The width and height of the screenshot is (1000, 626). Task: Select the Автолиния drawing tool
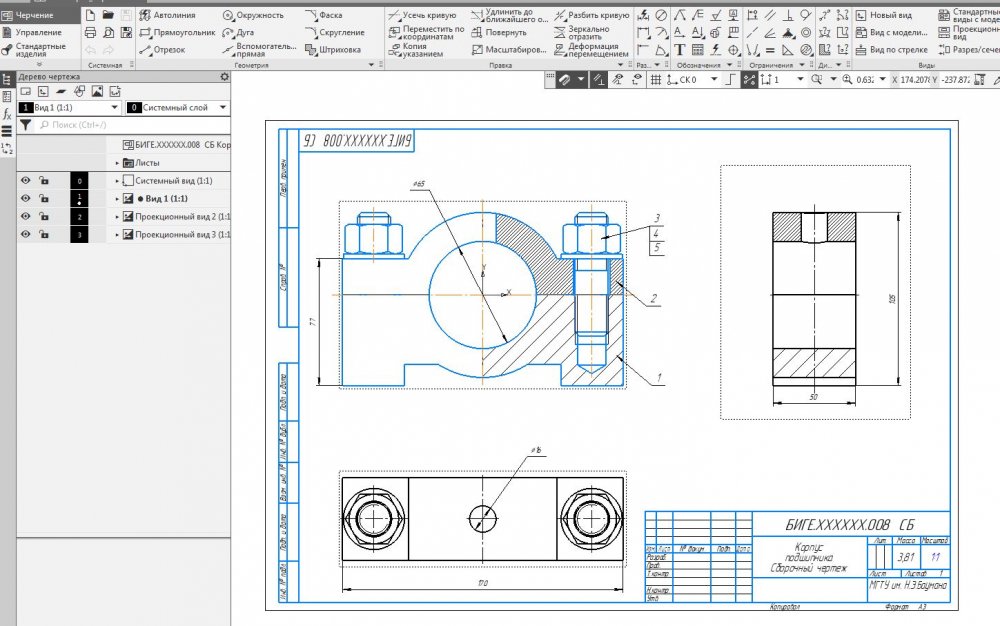click(x=172, y=16)
